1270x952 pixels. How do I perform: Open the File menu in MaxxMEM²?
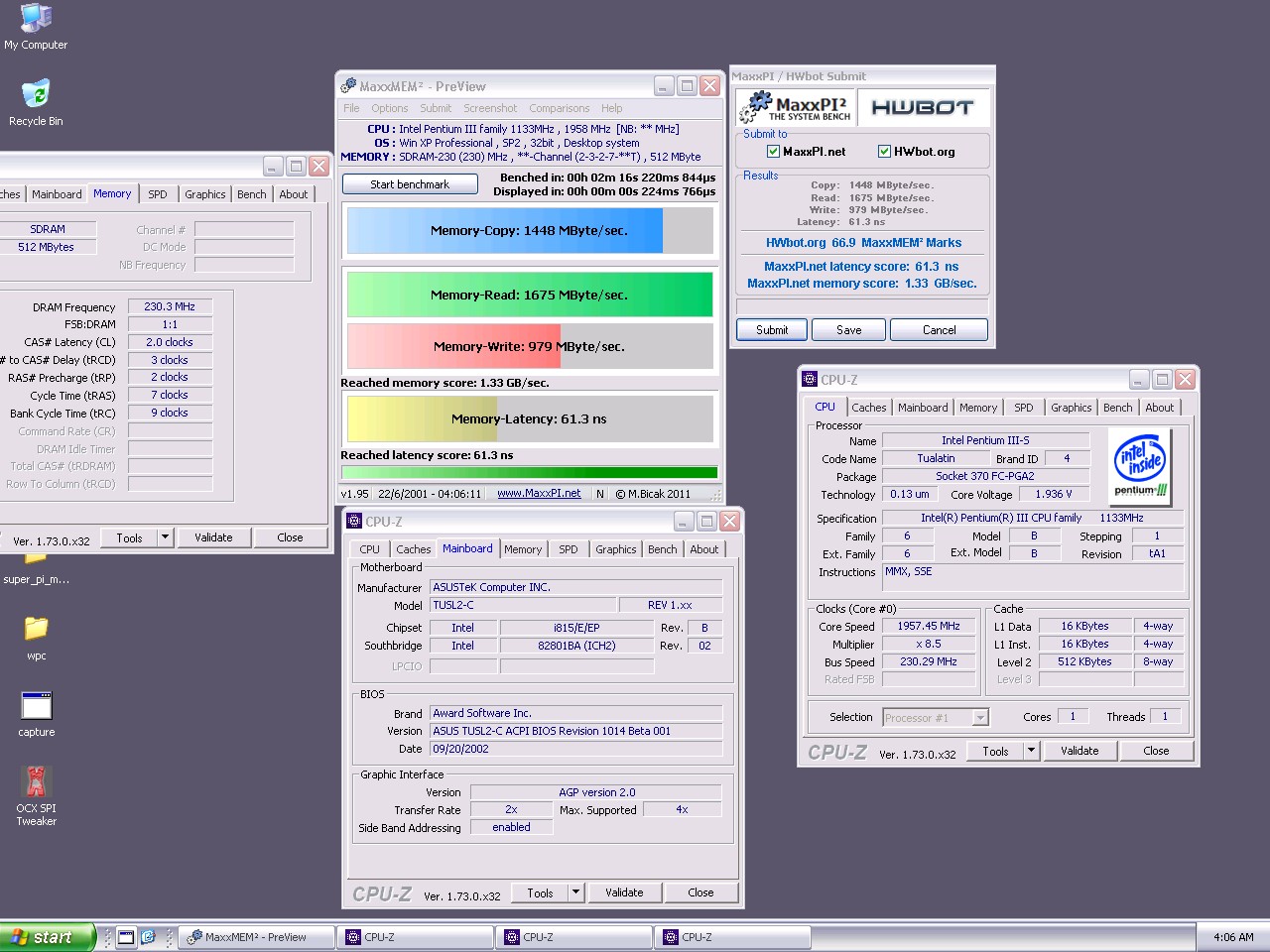click(x=351, y=108)
